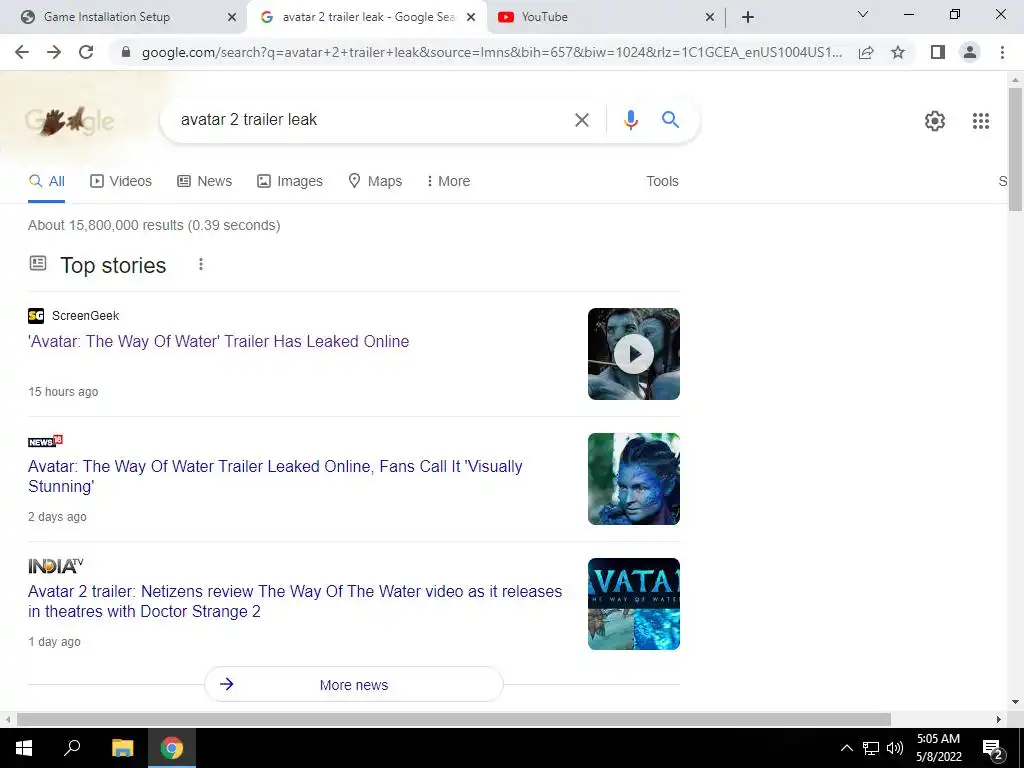Select the Videos search filter
This screenshot has width=1024, height=768.
point(121,181)
